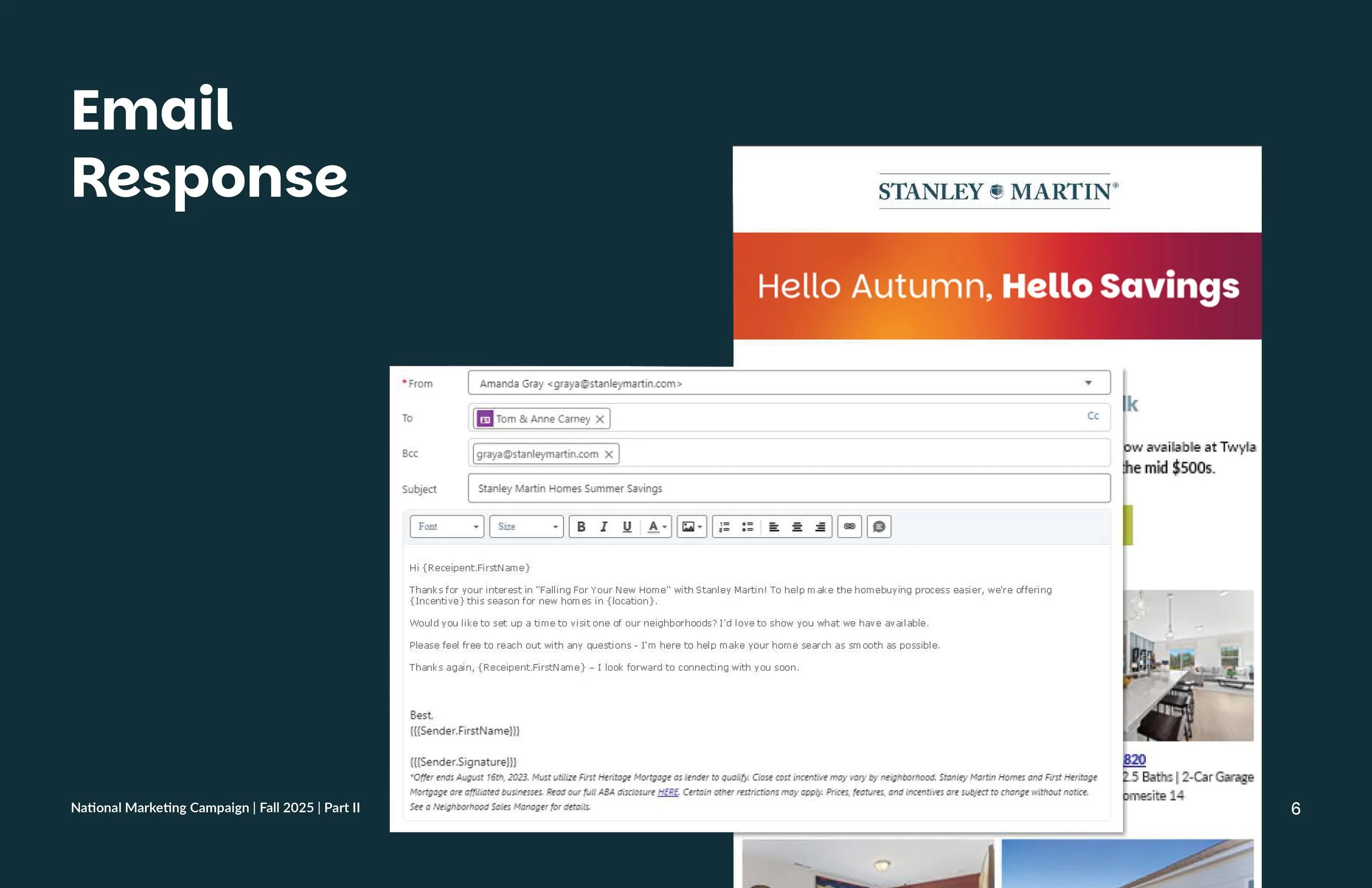Toggle underline text formatting

pos(627,526)
